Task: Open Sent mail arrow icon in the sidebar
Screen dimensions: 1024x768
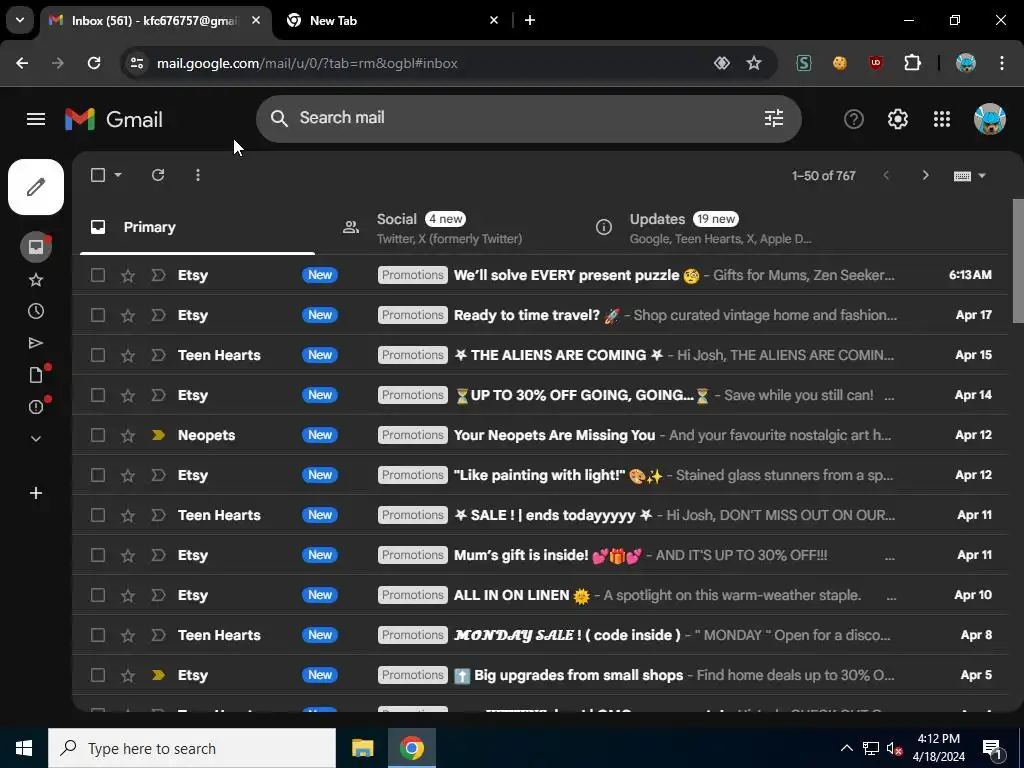Action: pyautogui.click(x=36, y=343)
